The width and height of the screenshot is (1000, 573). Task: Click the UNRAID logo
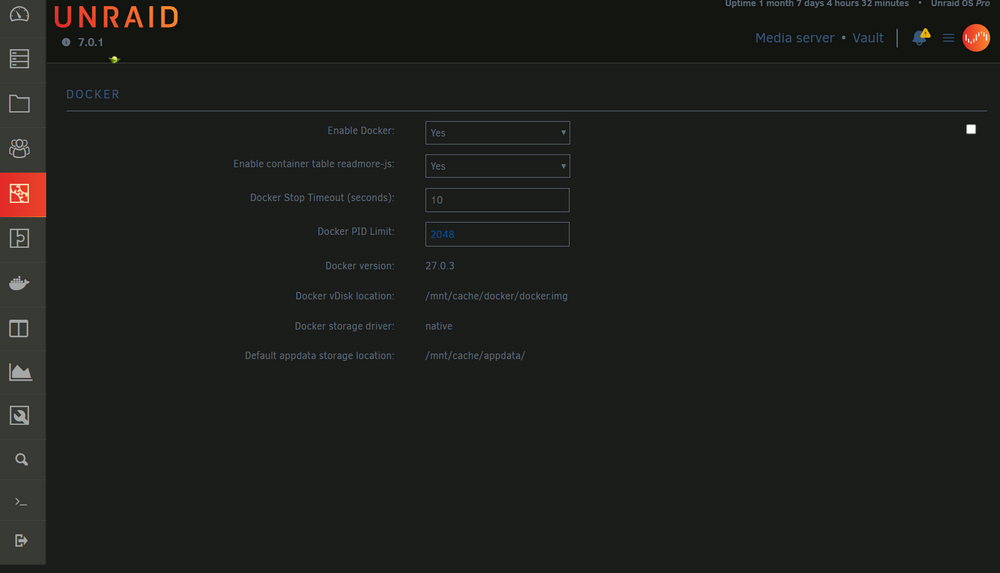[x=116, y=17]
